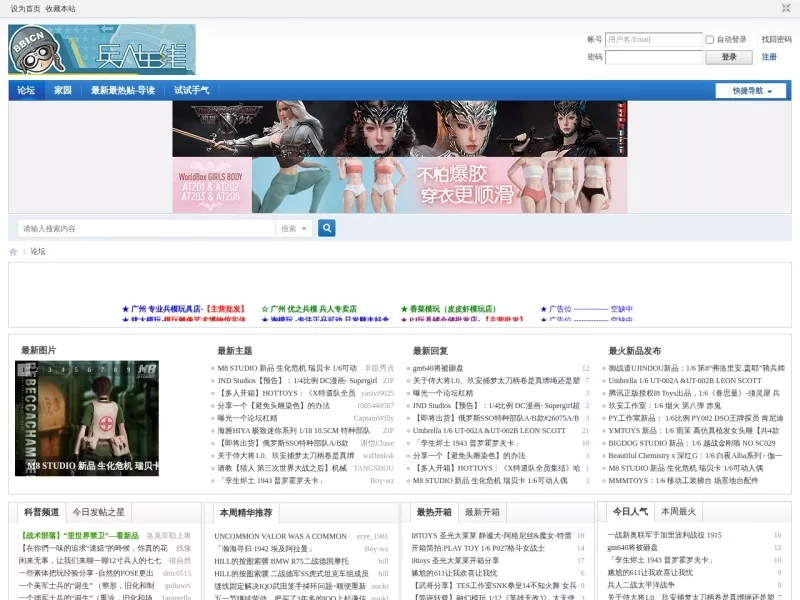Open the 论坛 navigation tab
Image resolution: width=800 pixels, height=600 pixels.
coord(26,90)
